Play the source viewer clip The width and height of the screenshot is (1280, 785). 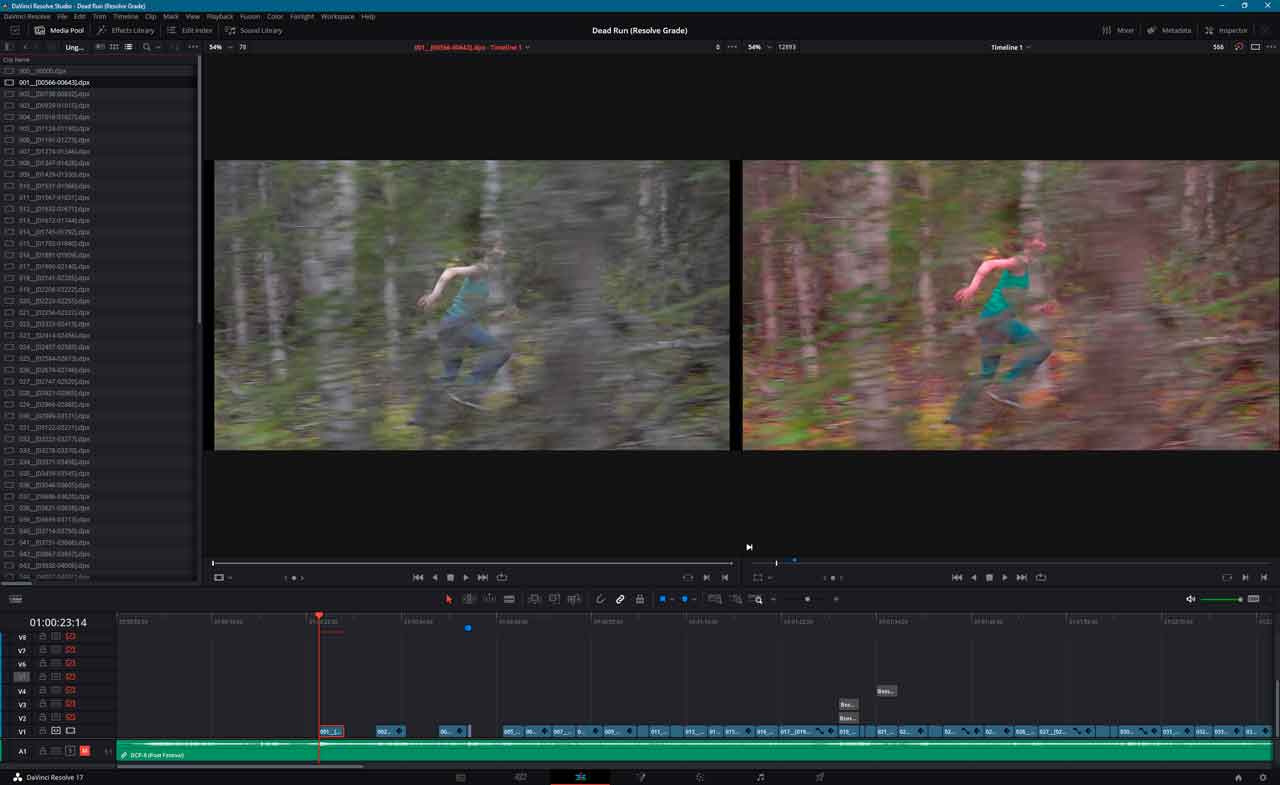[x=466, y=577]
